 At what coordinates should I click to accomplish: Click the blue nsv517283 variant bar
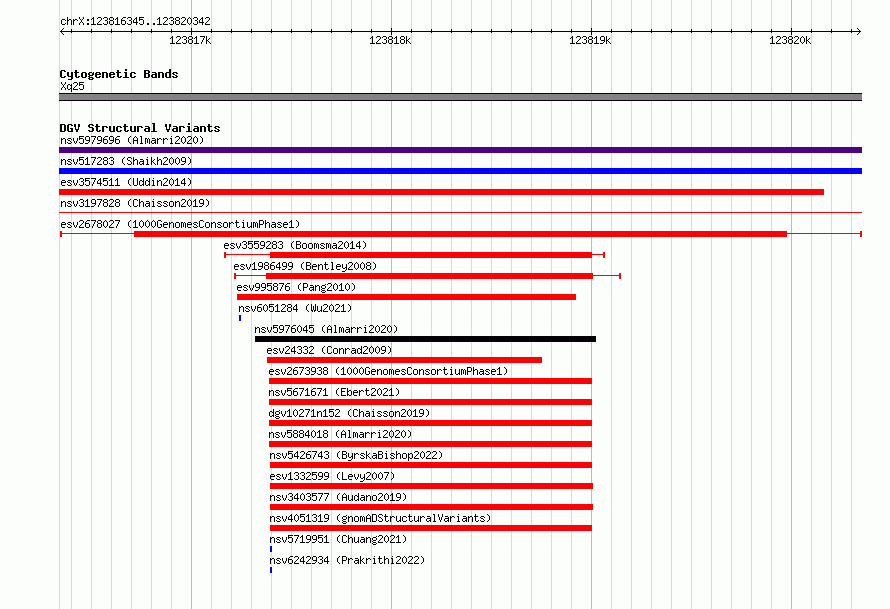[460, 171]
